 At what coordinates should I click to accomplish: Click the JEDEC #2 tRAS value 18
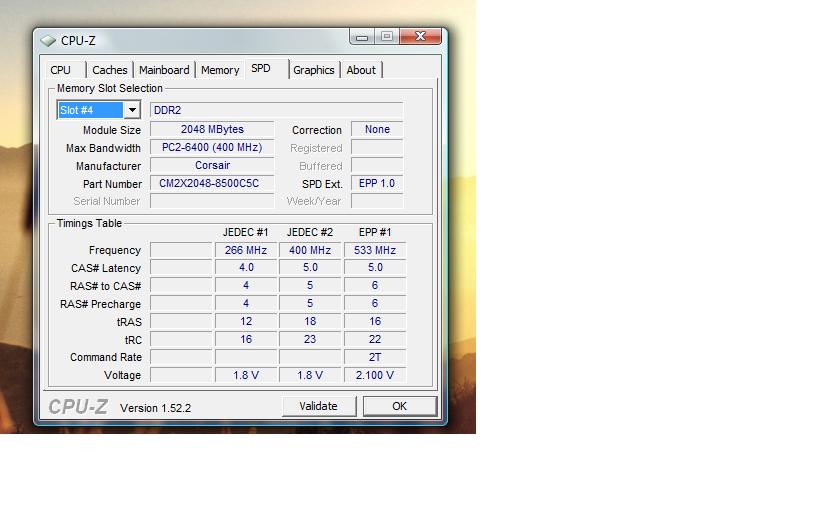pyautogui.click(x=310, y=321)
